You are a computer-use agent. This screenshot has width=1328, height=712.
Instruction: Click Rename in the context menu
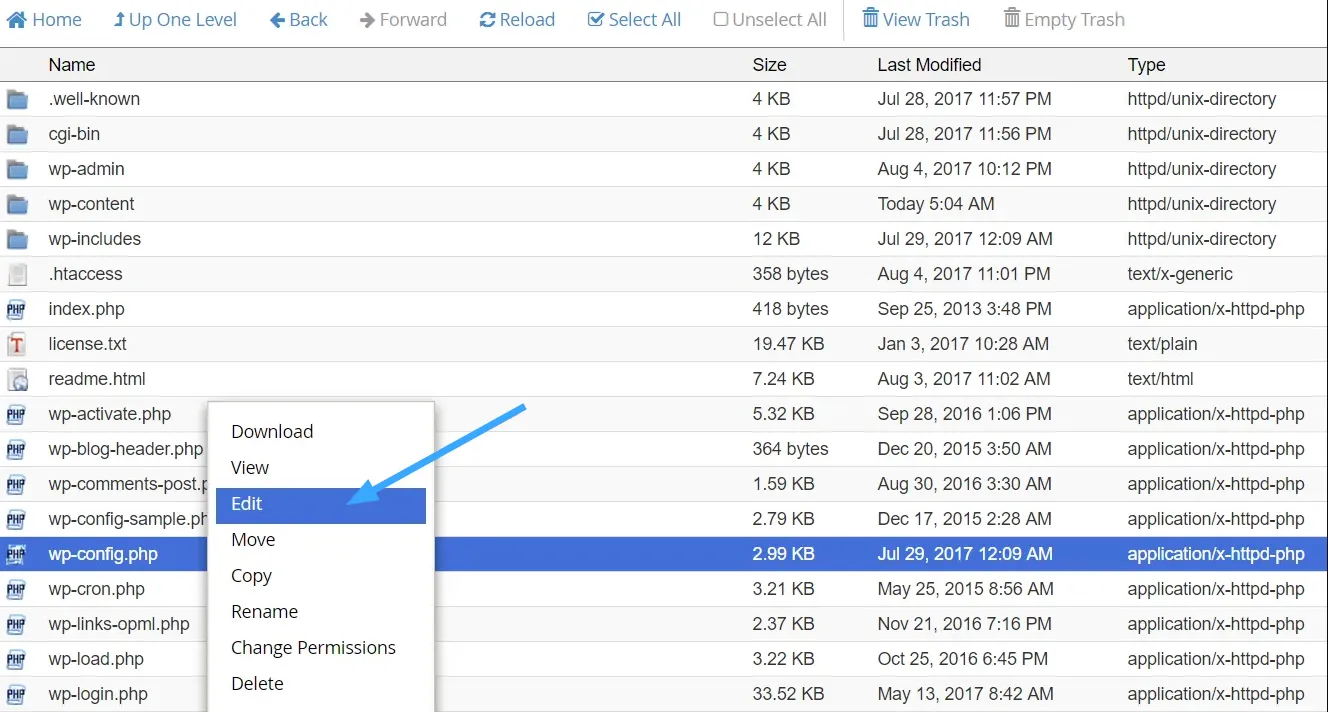coord(264,612)
